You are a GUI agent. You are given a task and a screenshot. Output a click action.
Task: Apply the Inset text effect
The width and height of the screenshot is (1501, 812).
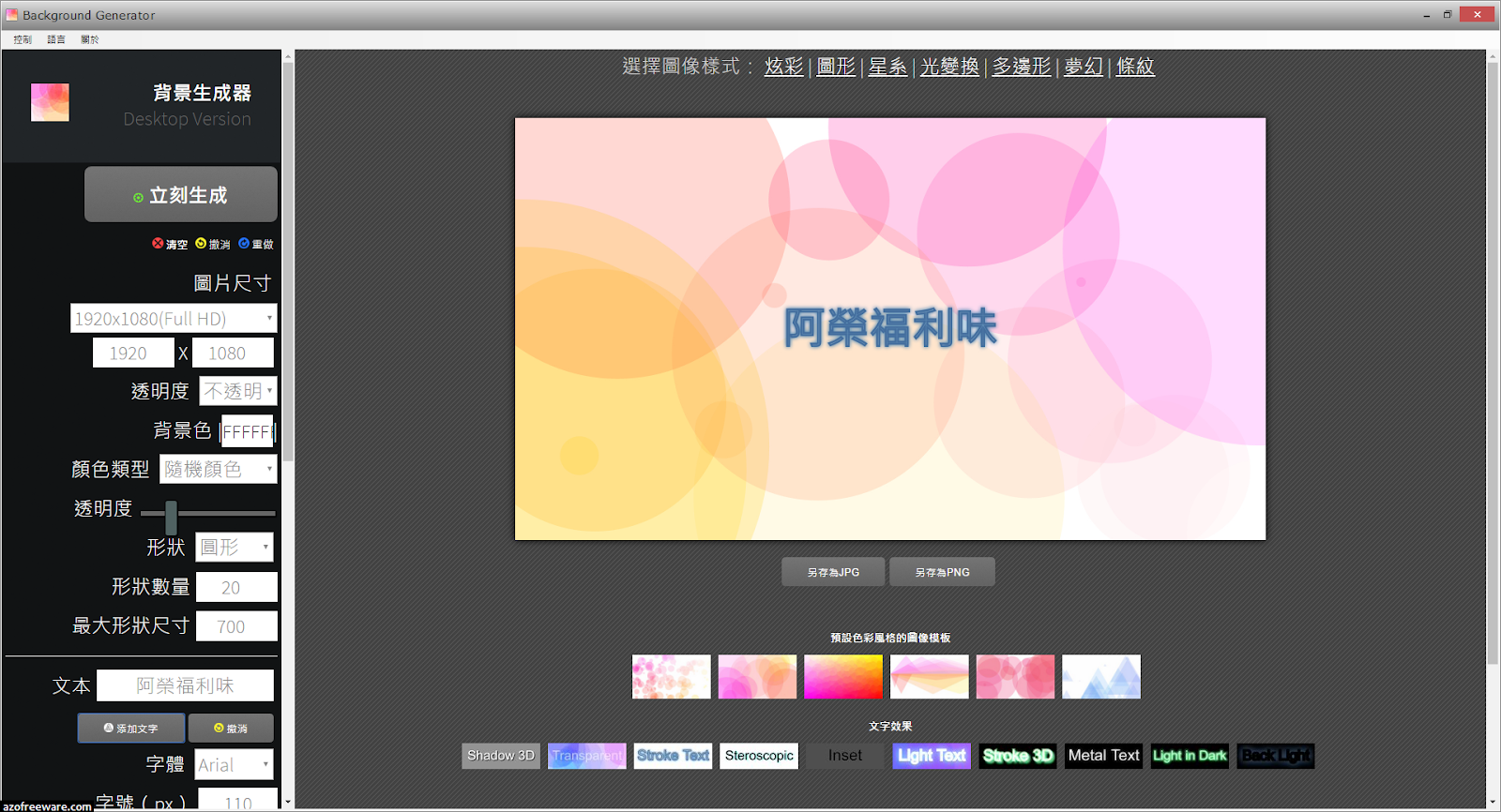coord(845,756)
